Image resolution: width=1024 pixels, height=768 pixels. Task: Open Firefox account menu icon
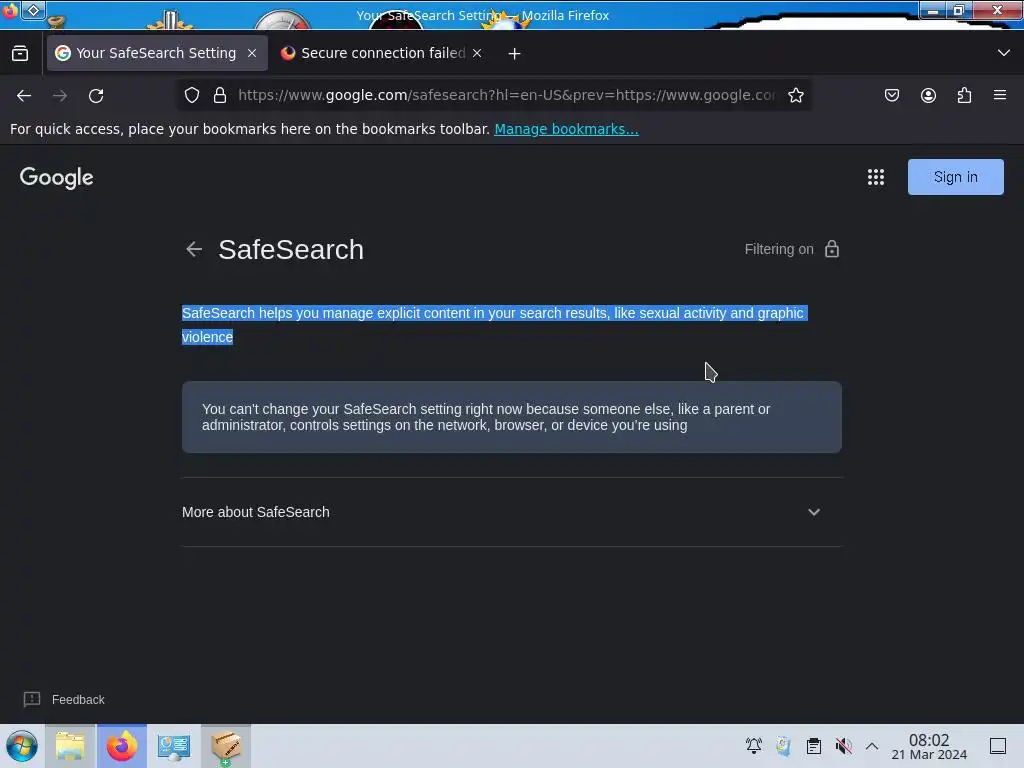(x=928, y=95)
